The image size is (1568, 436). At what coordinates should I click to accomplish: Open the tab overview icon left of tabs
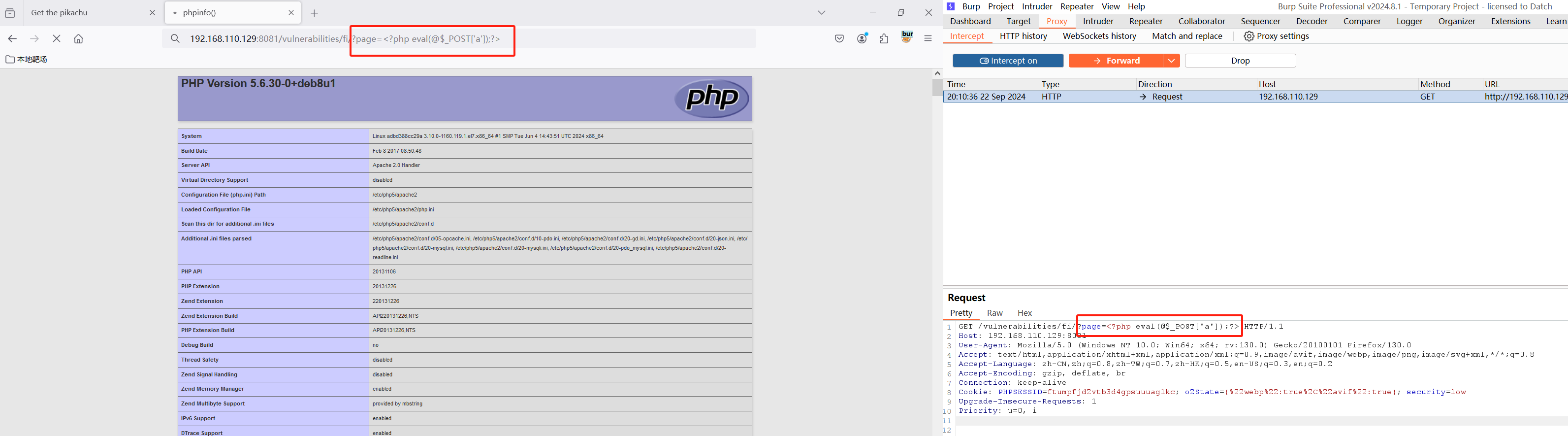tap(10, 13)
